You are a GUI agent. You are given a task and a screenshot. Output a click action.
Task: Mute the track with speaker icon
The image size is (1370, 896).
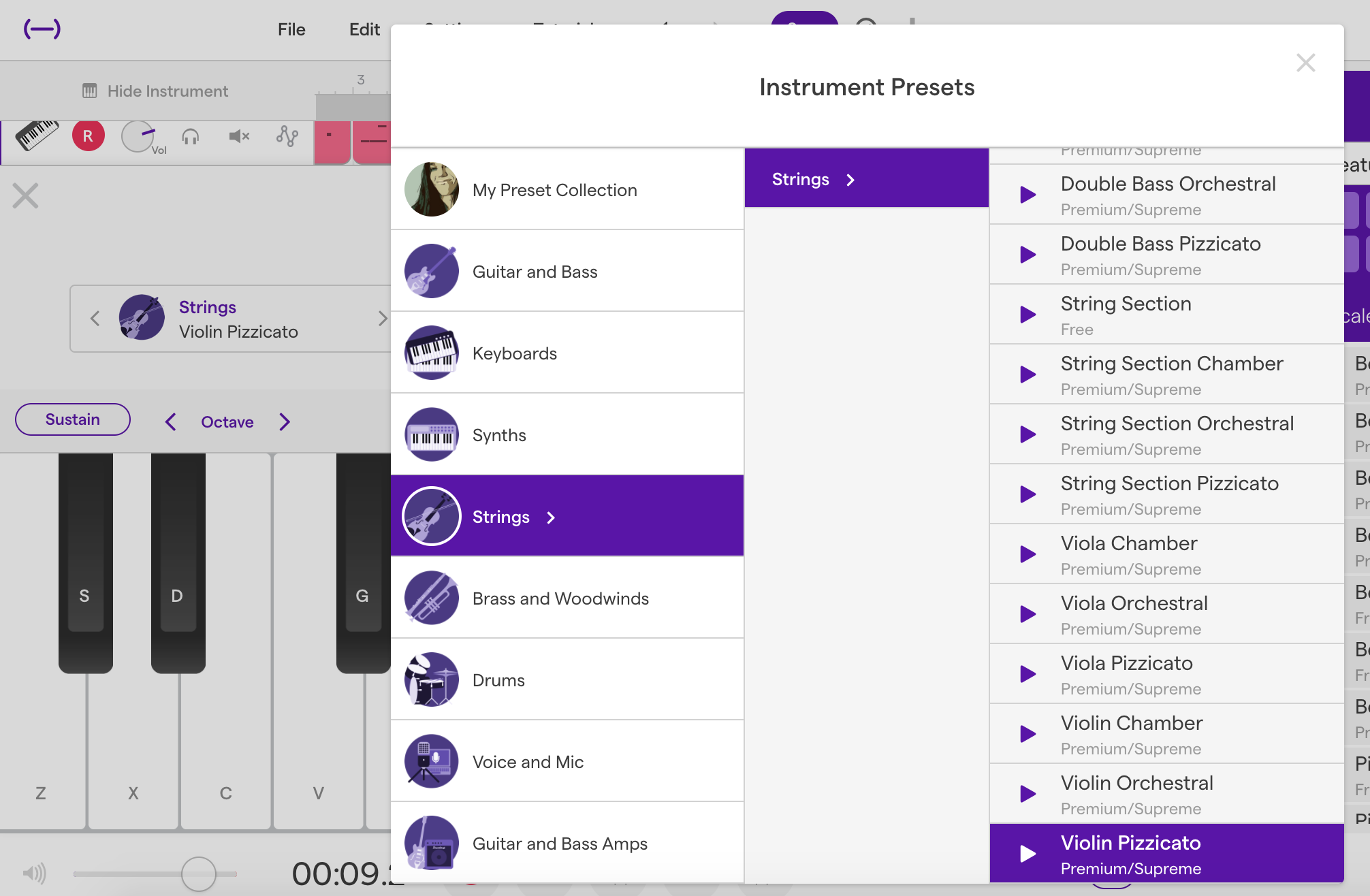pos(238,137)
